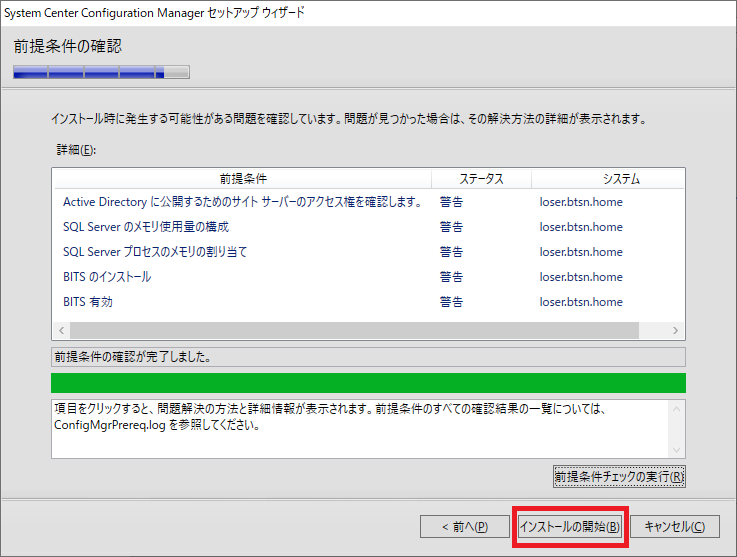Click 前提条件の確認が完了しました status field
The width and height of the screenshot is (737, 557).
pos(368,357)
